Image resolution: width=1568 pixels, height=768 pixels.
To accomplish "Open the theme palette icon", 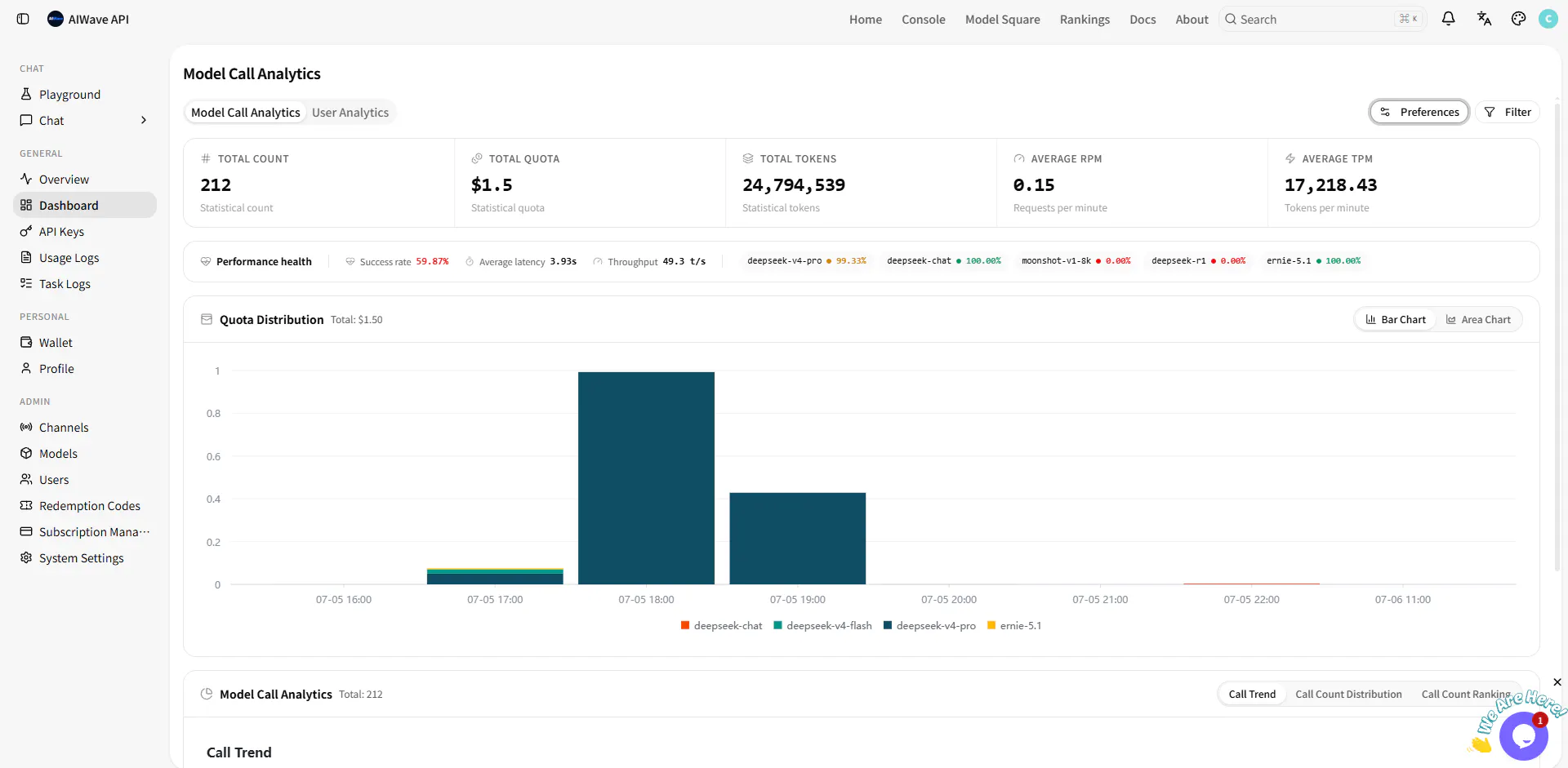I will 1518,19.
